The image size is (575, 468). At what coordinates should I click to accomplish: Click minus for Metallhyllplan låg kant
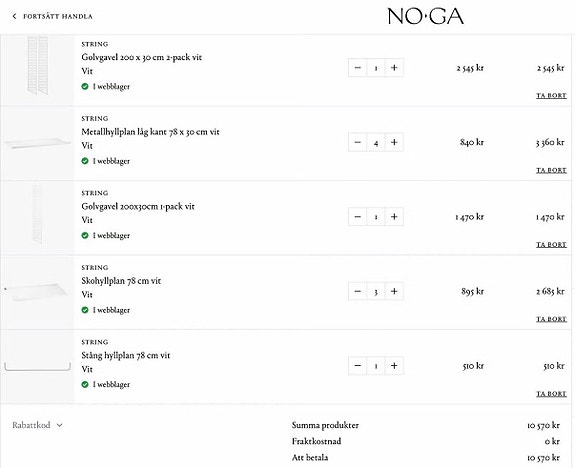[x=358, y=142]
